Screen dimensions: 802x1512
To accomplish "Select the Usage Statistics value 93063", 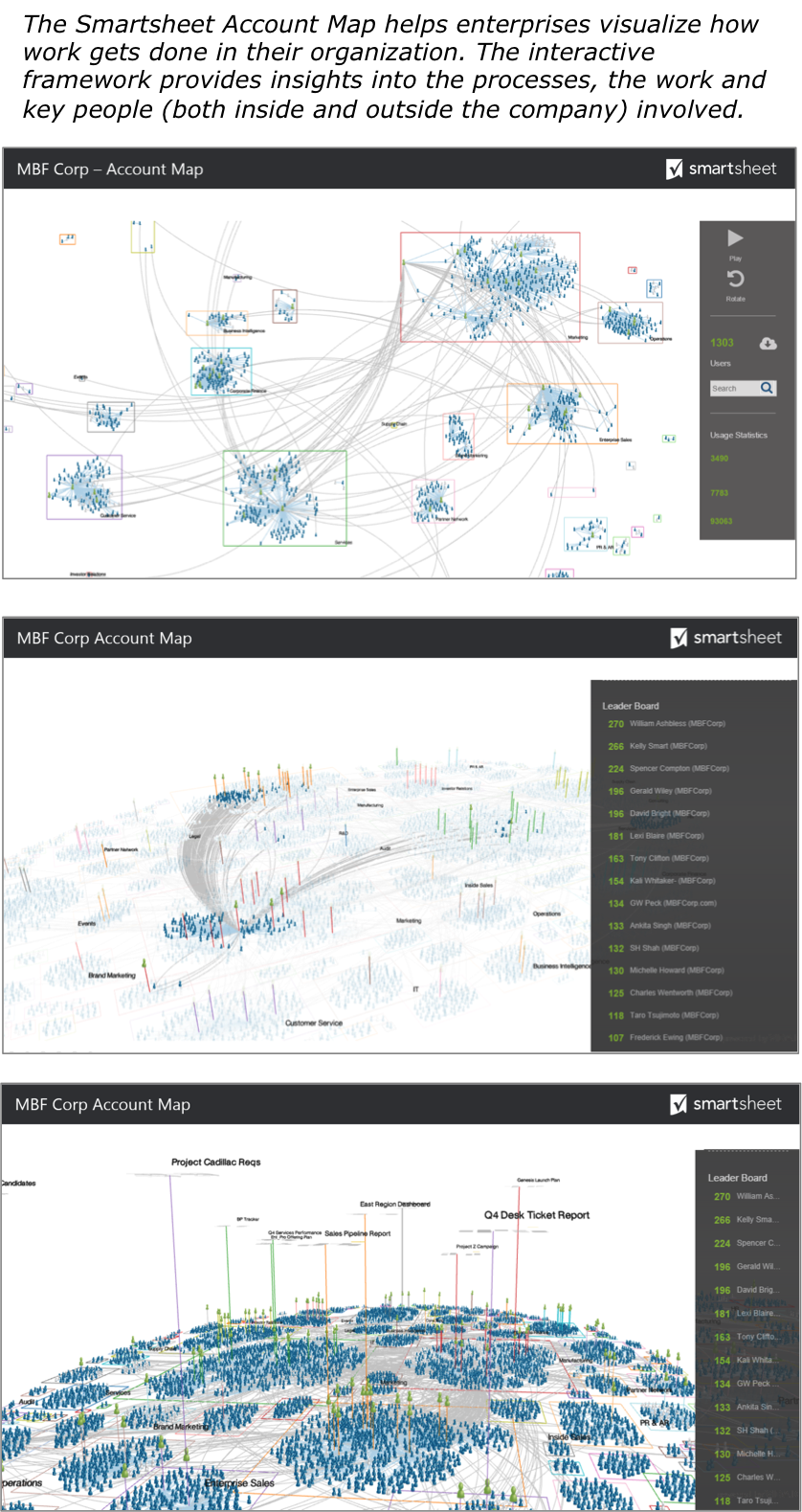I will pyautogui.click(x=721, y=521).
